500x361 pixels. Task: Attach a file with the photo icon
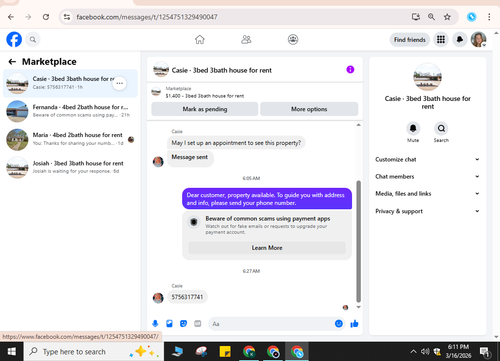click(x=169, y=324)
